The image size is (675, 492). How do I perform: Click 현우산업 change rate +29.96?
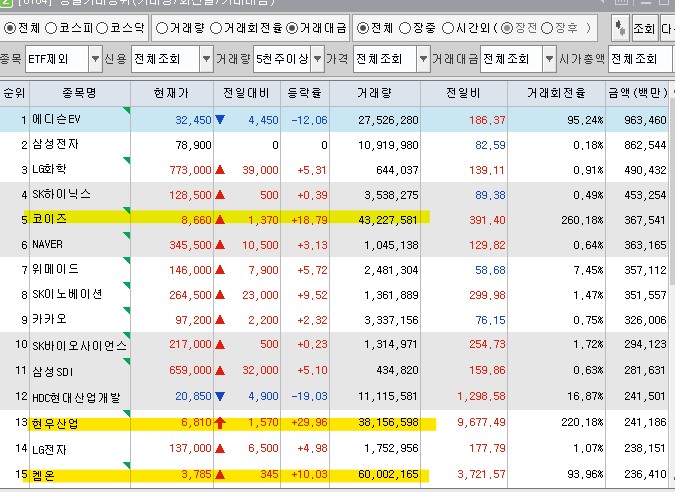coord(310,422)
